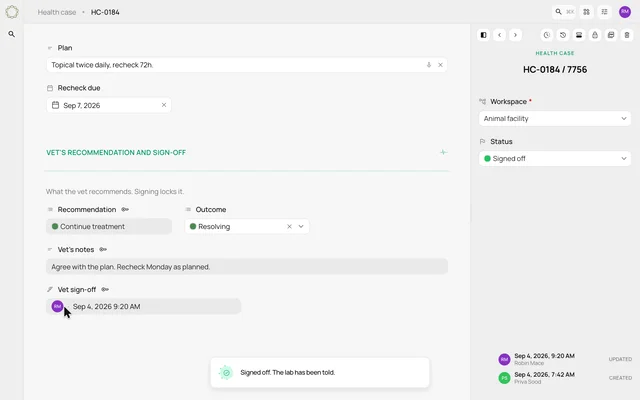
Task: Toggle the side panel layout icon
Action: (484, 35)
